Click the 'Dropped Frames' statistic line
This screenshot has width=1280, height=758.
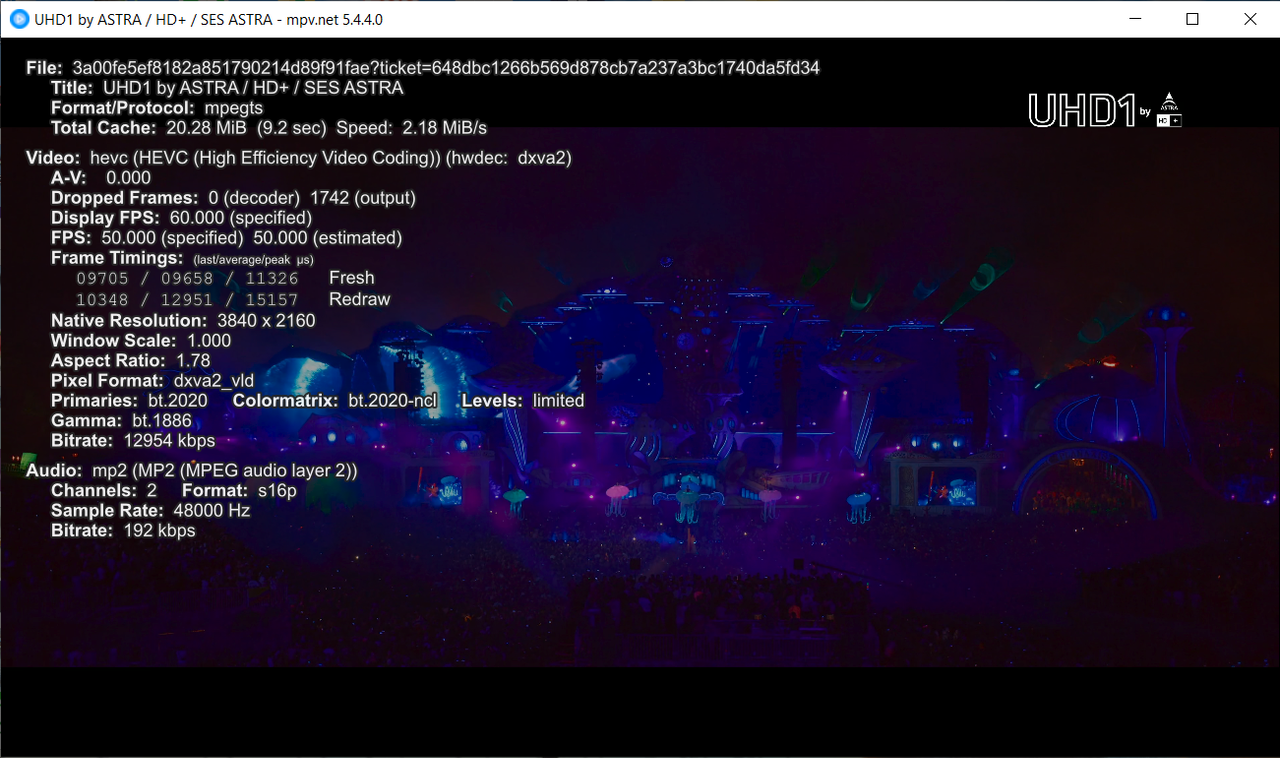click(233, 198)
